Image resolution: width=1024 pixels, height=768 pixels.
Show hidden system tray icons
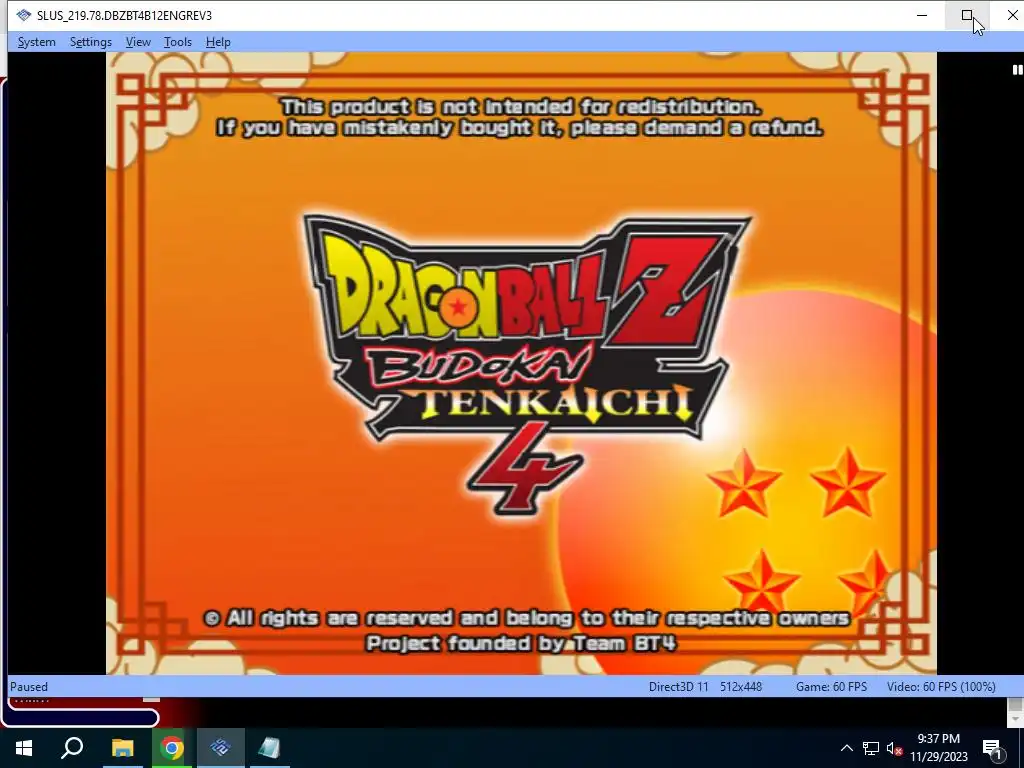(846, 748)
